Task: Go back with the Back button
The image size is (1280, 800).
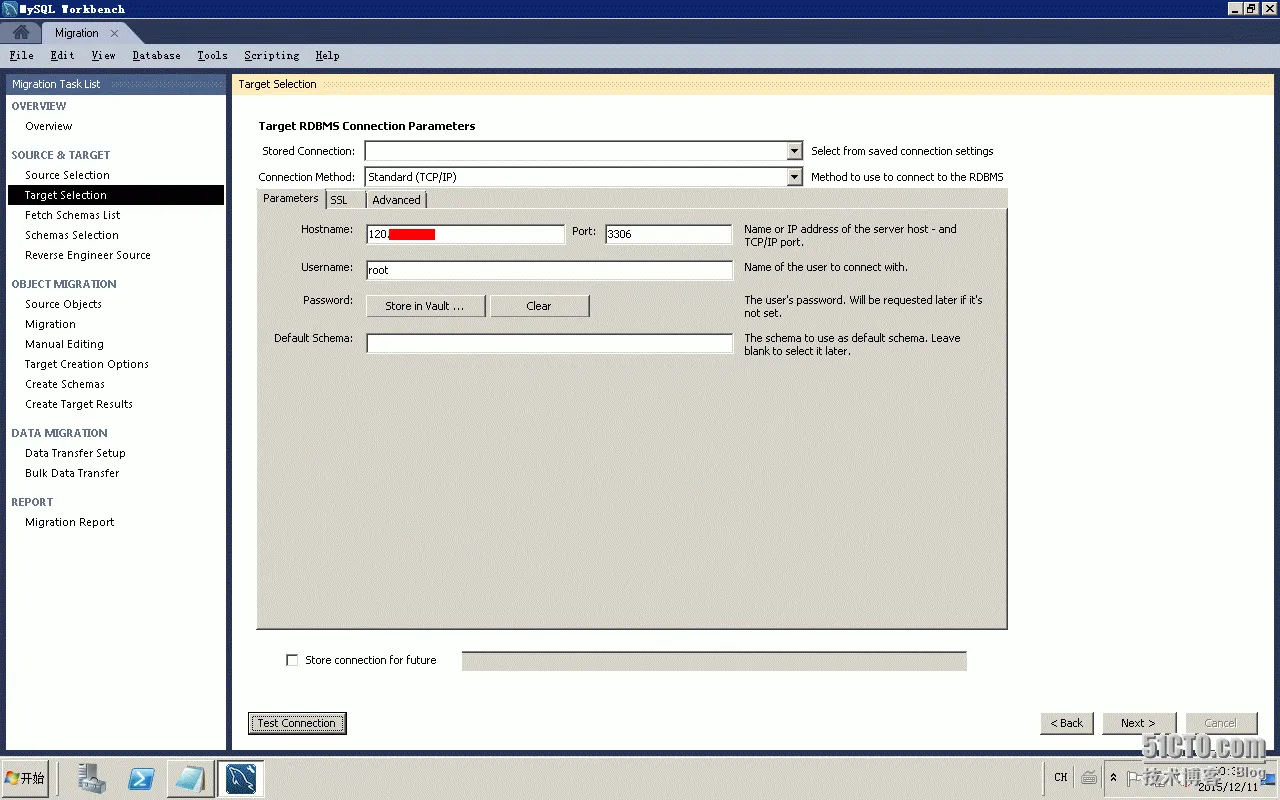Action: click(1067, 723)
